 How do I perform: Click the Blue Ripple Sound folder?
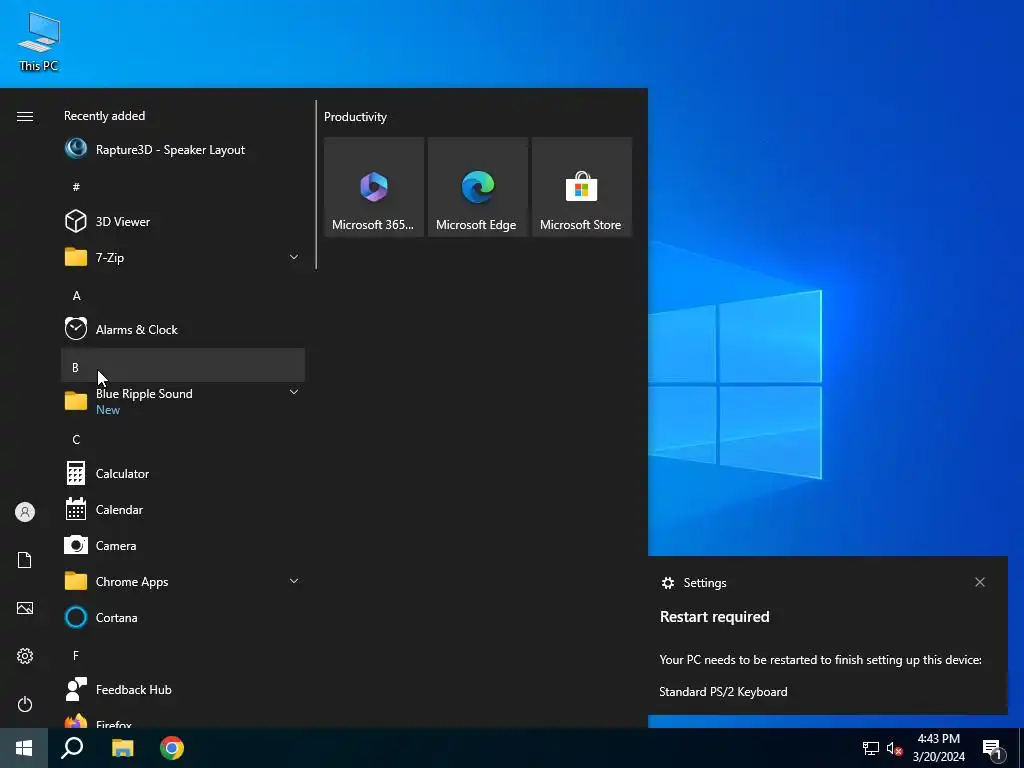point(183,401)
